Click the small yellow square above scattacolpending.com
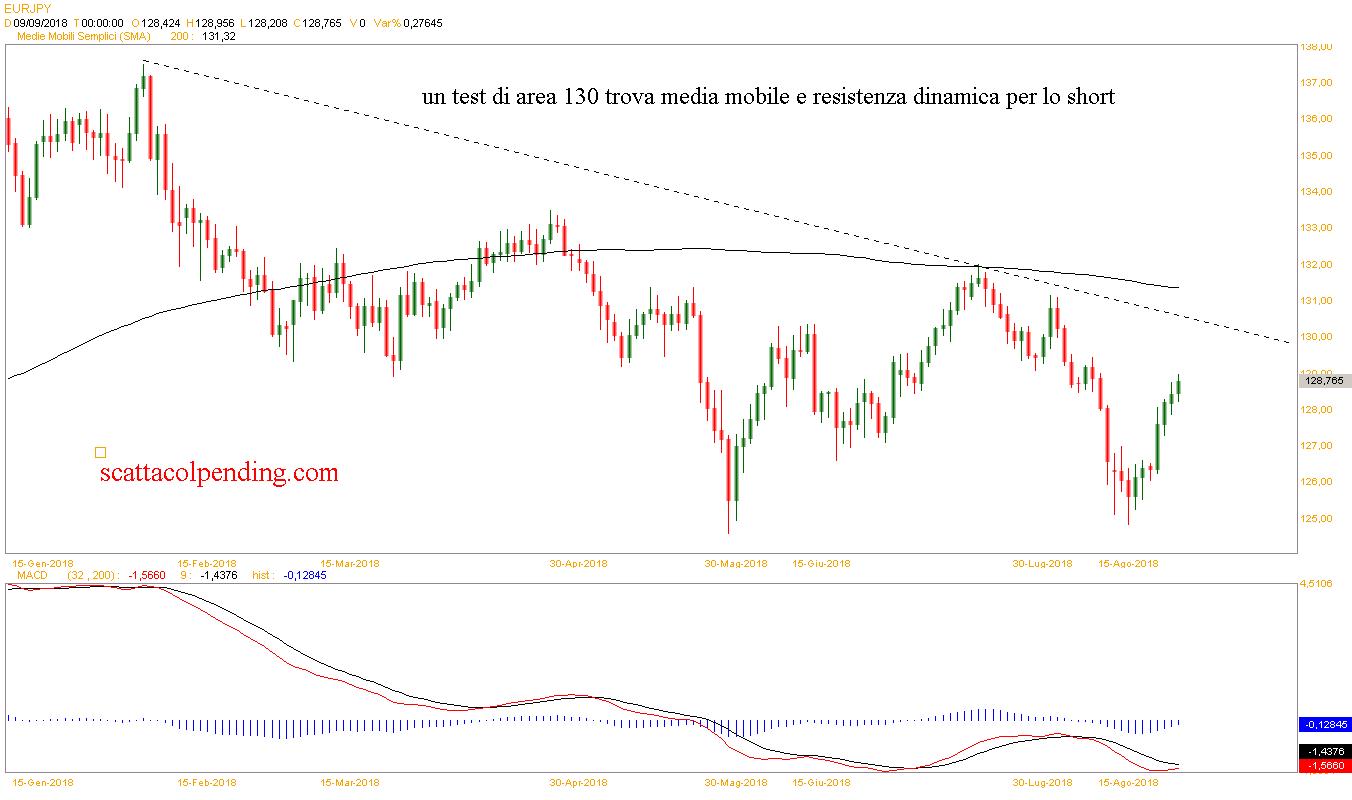The width and height of the screenshot is (1352, 800). click(100, 453)
